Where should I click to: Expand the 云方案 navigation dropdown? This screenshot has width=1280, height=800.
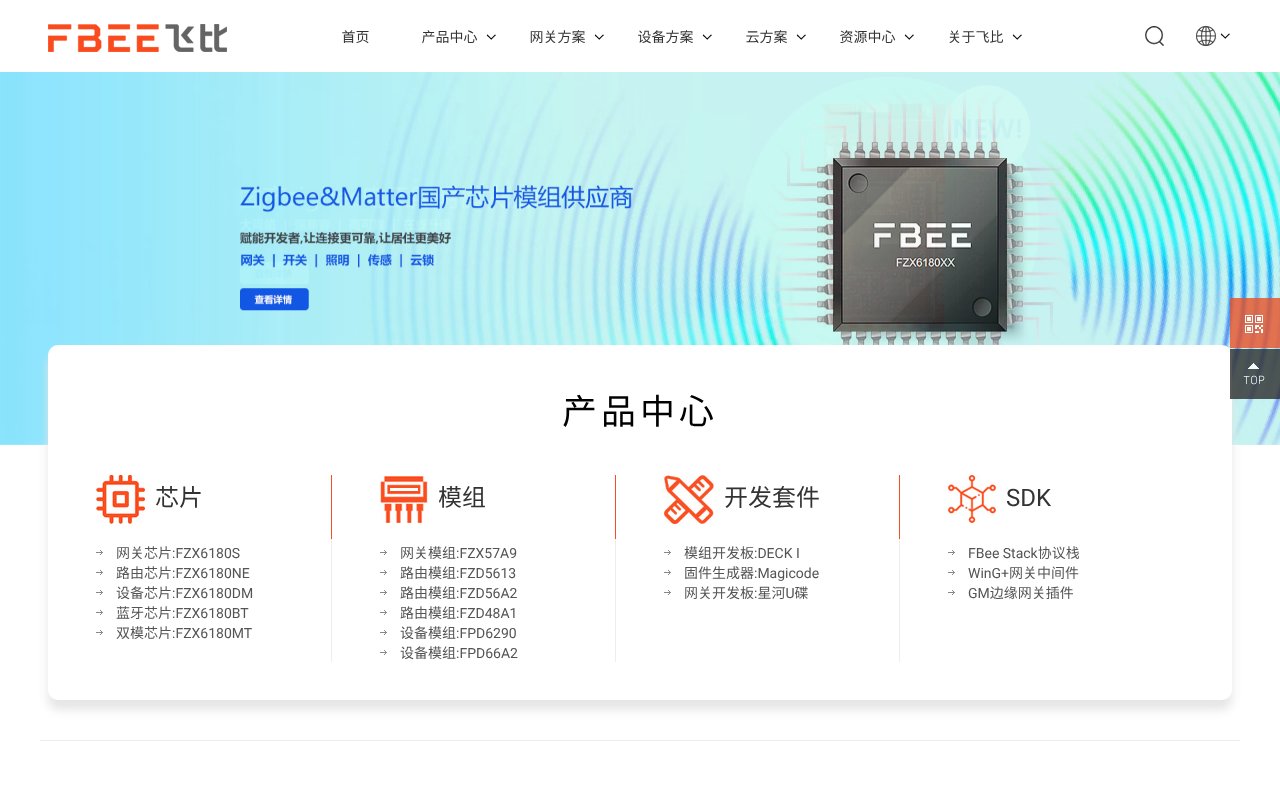click(767, 36)
